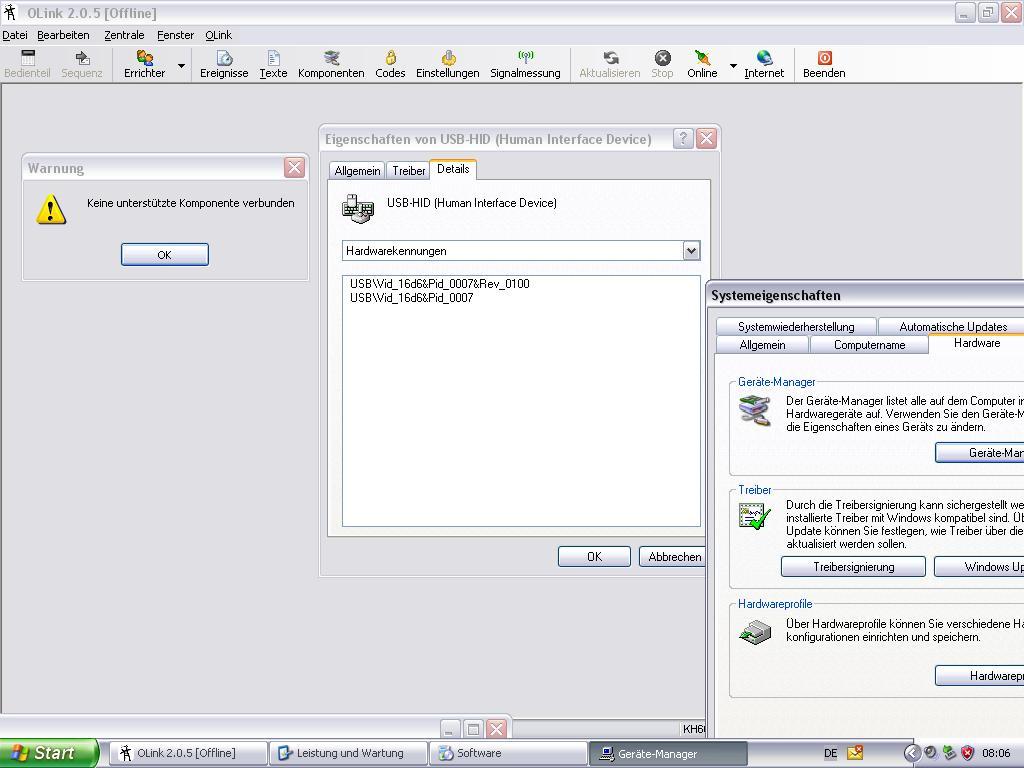Click the Treibersignierung button

tap(853, 567)
